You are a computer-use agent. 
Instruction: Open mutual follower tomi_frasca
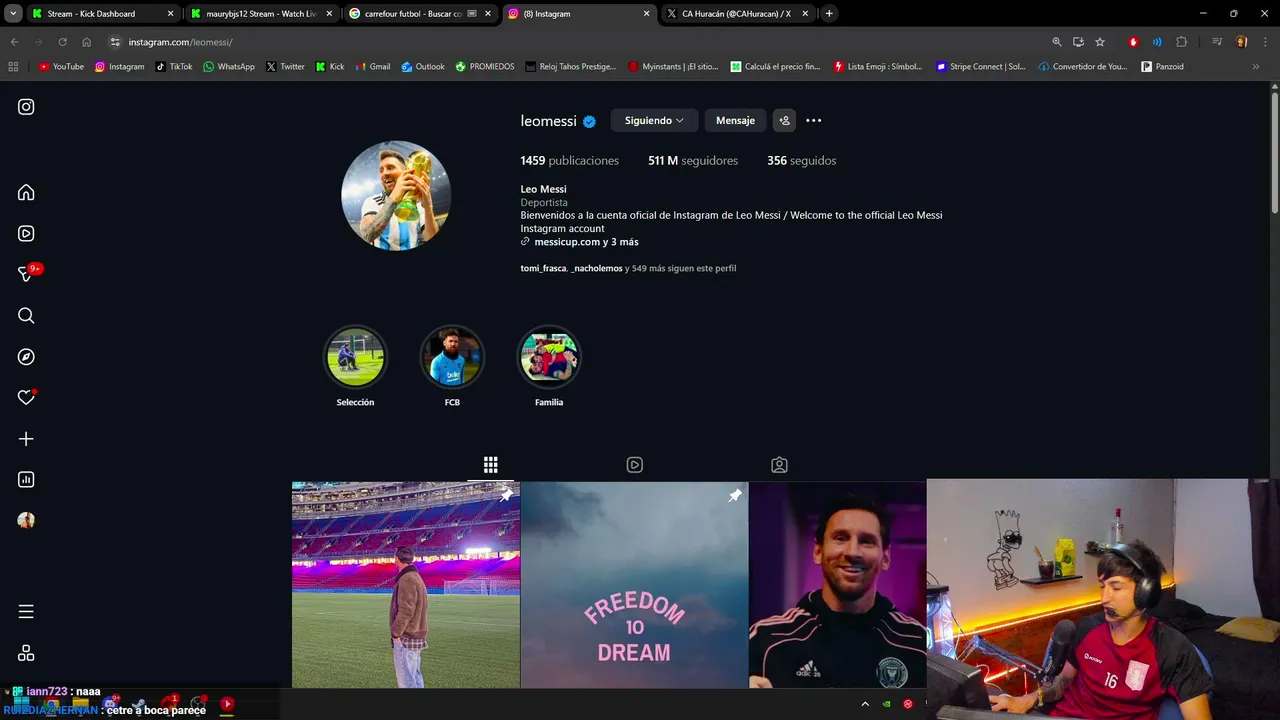(x=543, y=268)
